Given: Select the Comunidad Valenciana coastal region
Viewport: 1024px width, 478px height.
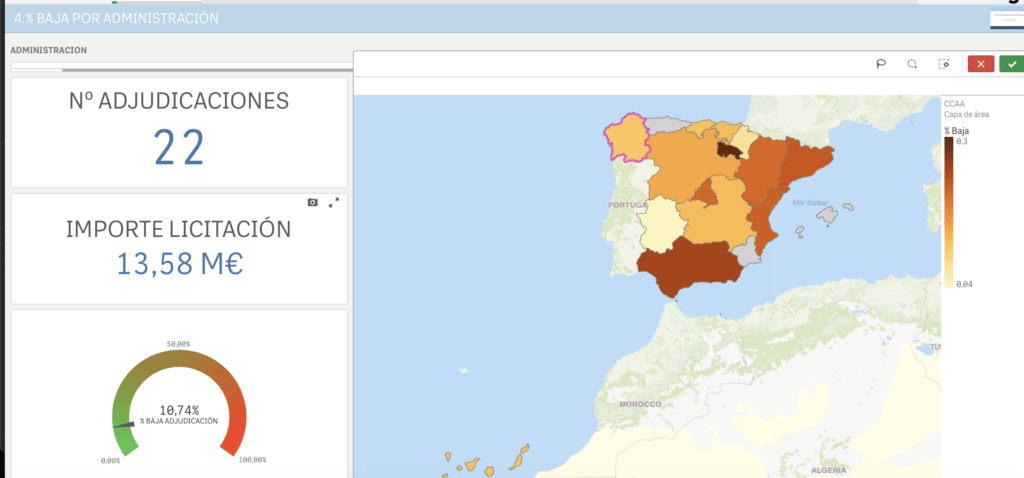Looking at the screenshot, I should click(764, 225).
